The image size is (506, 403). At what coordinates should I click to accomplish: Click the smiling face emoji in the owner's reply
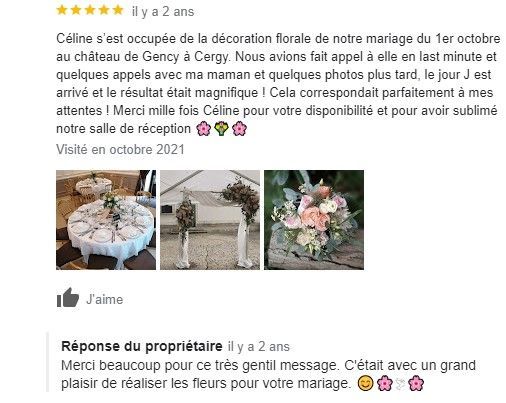pyautogui.click(x=365, y=383)
